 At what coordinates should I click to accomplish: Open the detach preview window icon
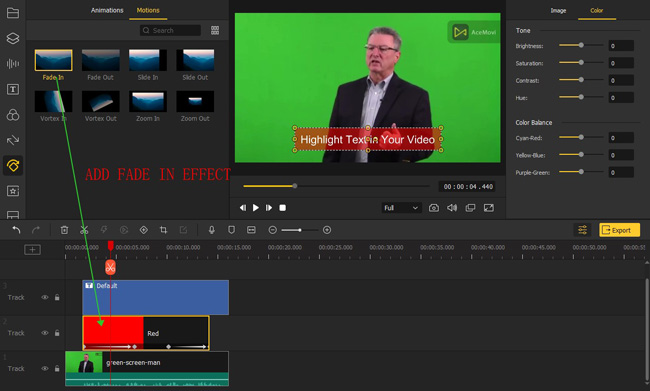click(470, 208)
